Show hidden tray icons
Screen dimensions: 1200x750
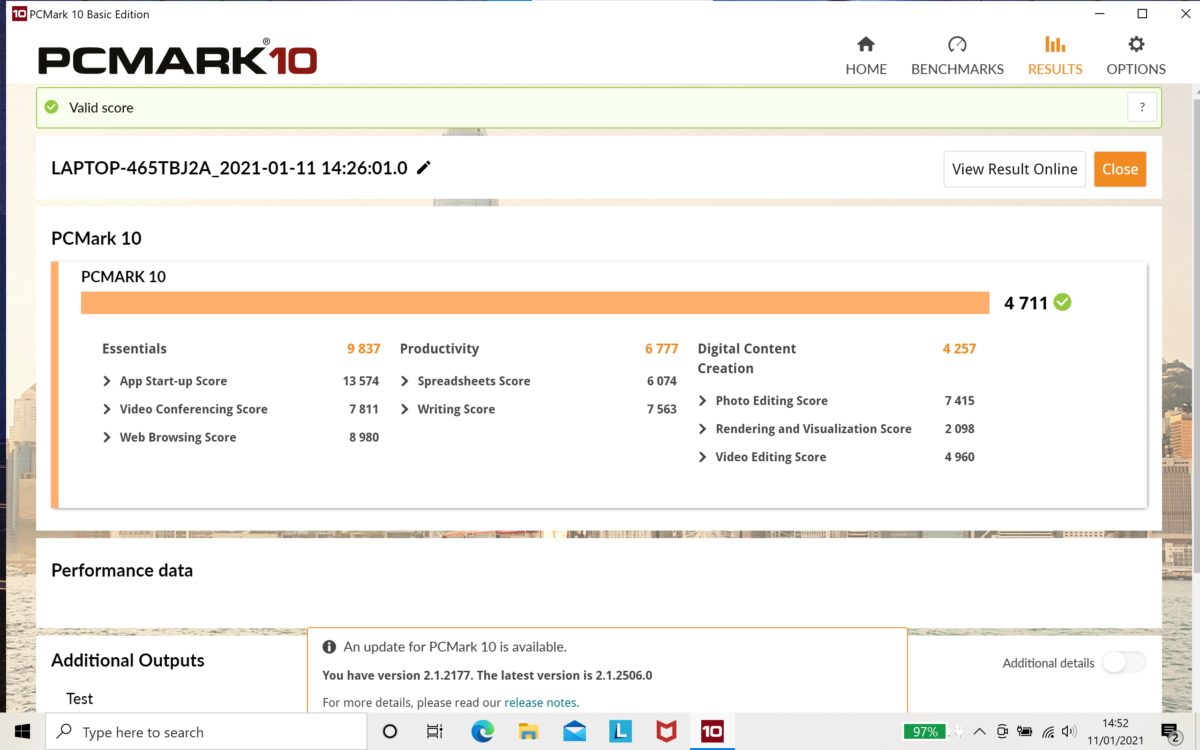[x=979, y=731]
